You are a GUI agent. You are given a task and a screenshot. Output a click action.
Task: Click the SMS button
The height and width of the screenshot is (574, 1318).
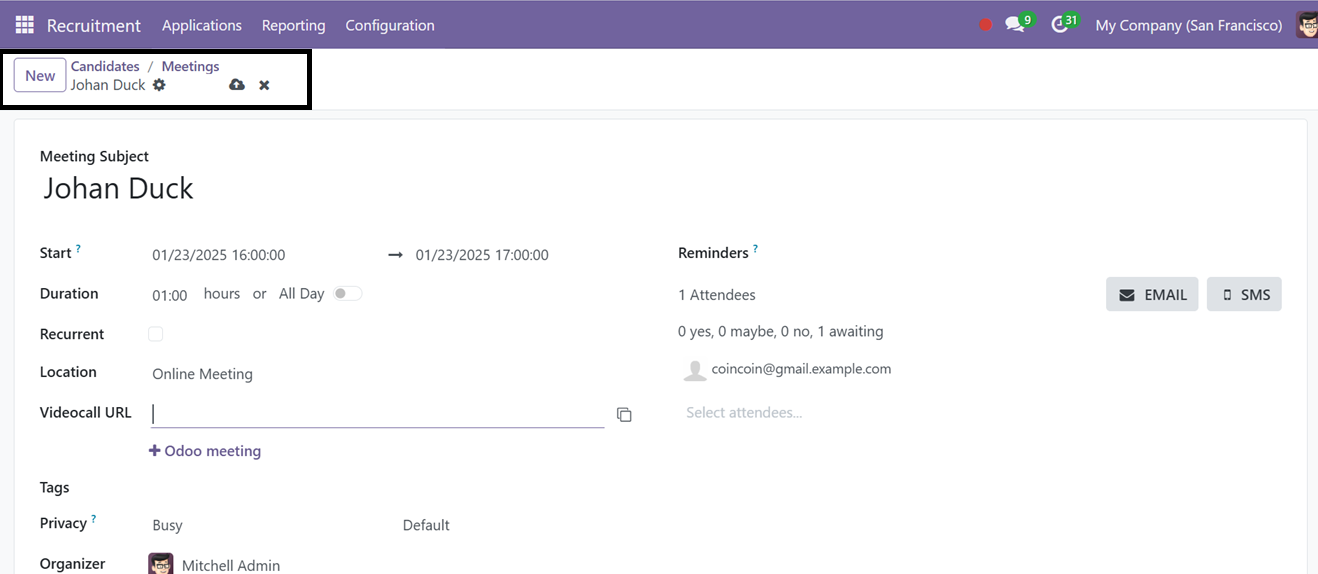pos(1244,294)
